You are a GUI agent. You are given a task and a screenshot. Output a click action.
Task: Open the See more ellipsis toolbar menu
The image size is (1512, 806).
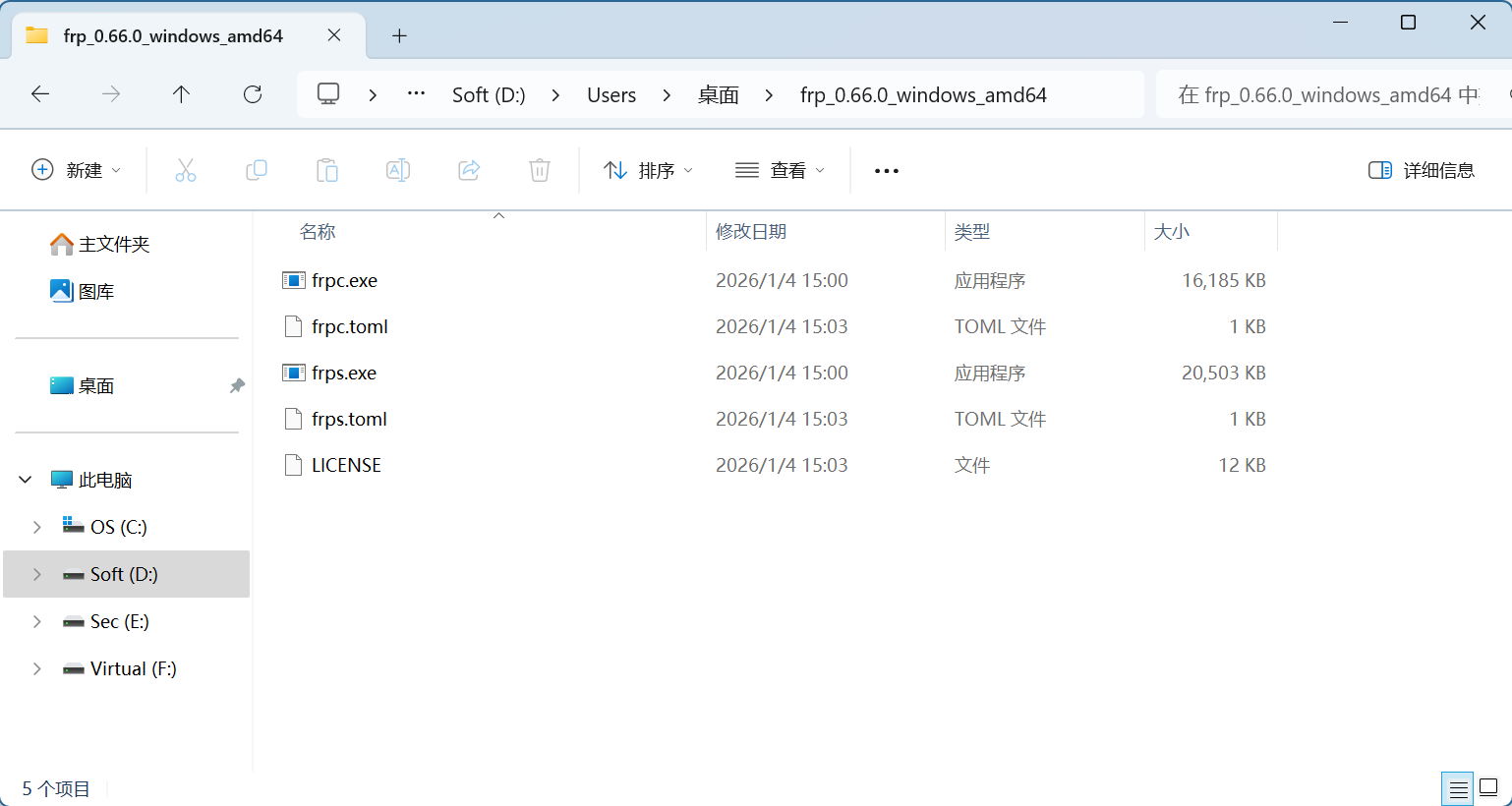[887, 170]
